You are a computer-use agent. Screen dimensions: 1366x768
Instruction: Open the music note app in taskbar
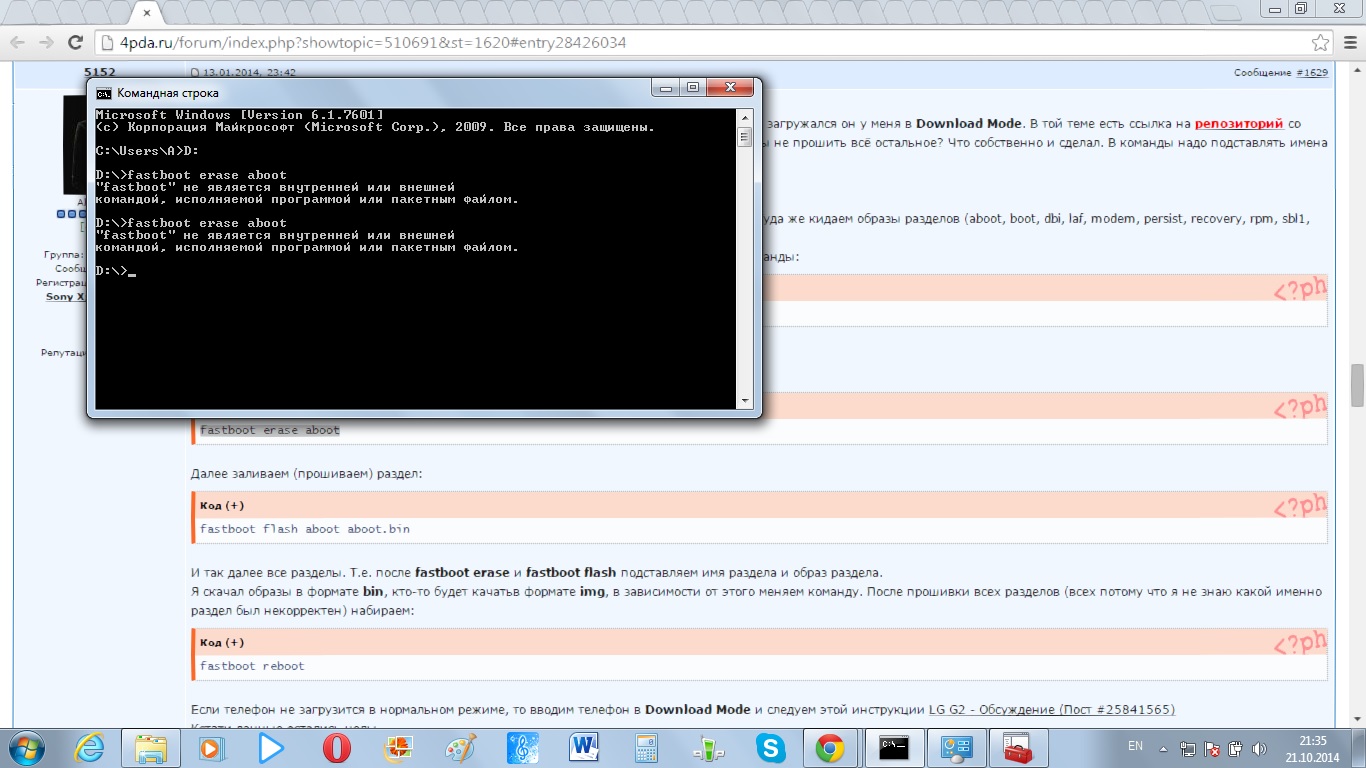521,748
